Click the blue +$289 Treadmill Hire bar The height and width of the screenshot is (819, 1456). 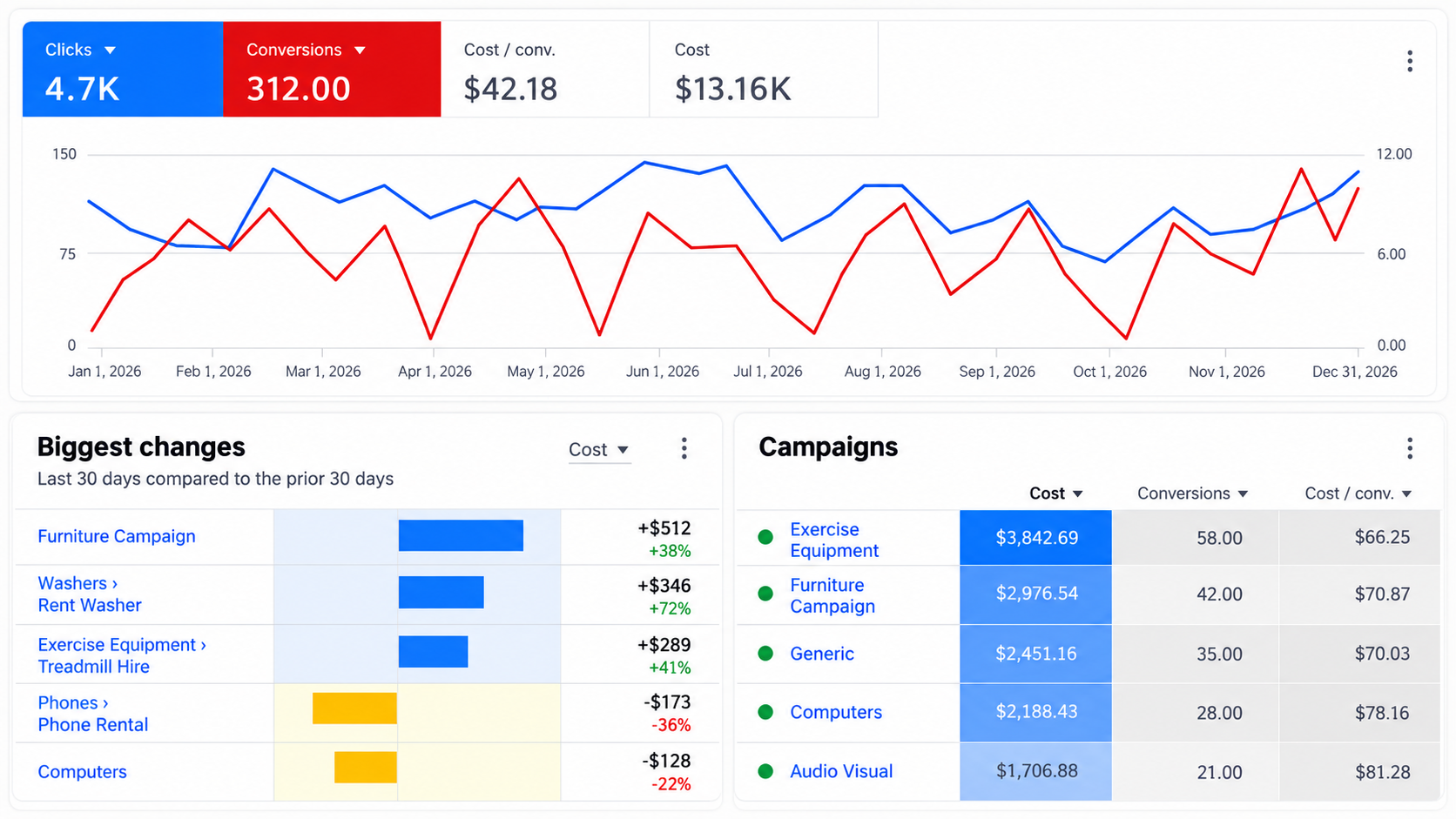[434, 652]
